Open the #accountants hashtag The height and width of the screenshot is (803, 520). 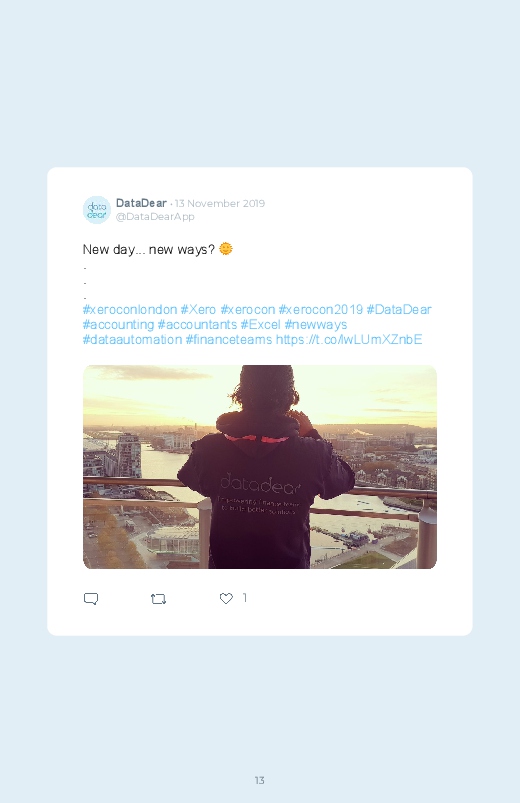(197, 325)
